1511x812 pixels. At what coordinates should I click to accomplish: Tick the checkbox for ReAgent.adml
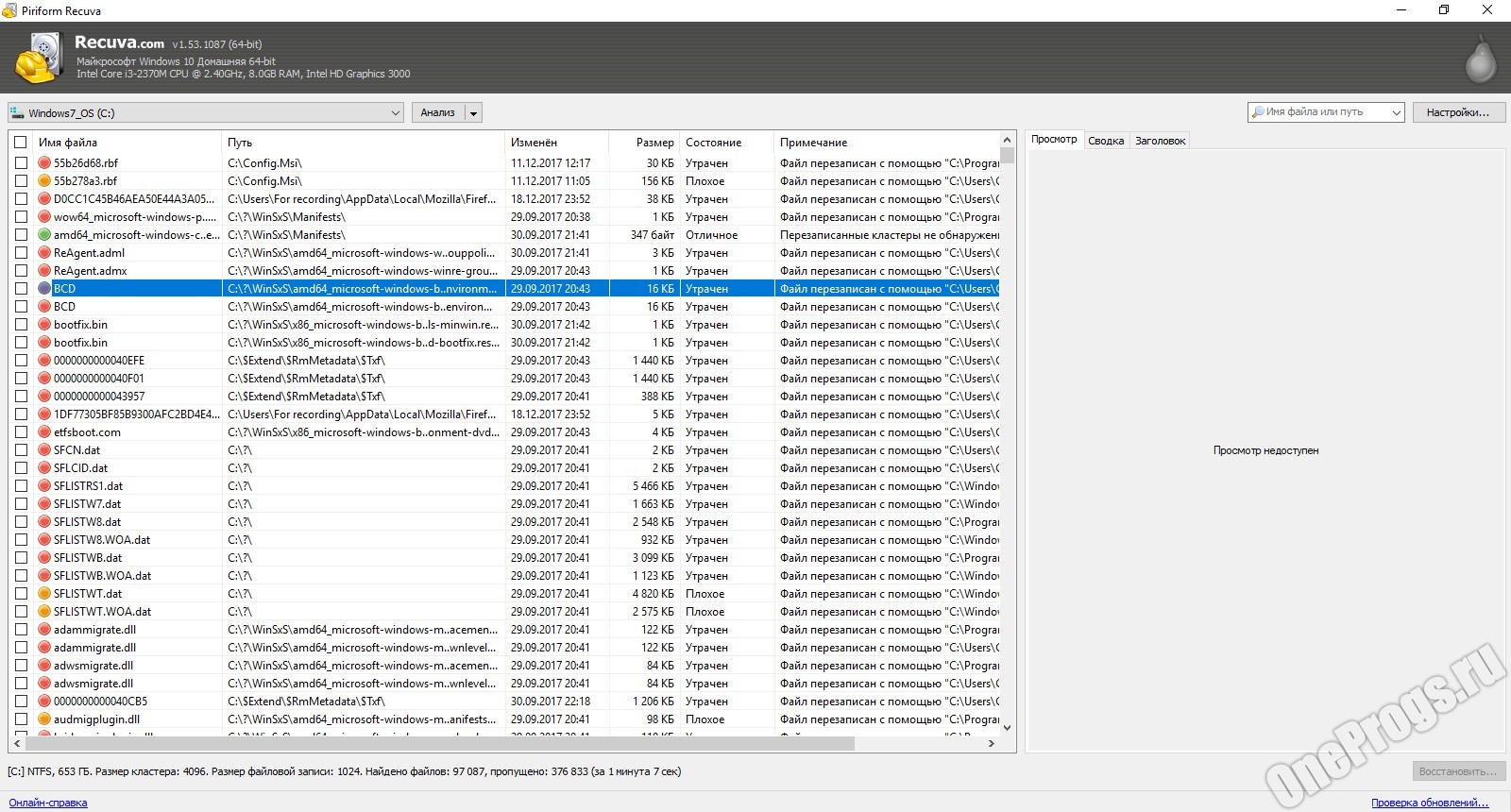[x=21, y=253]
